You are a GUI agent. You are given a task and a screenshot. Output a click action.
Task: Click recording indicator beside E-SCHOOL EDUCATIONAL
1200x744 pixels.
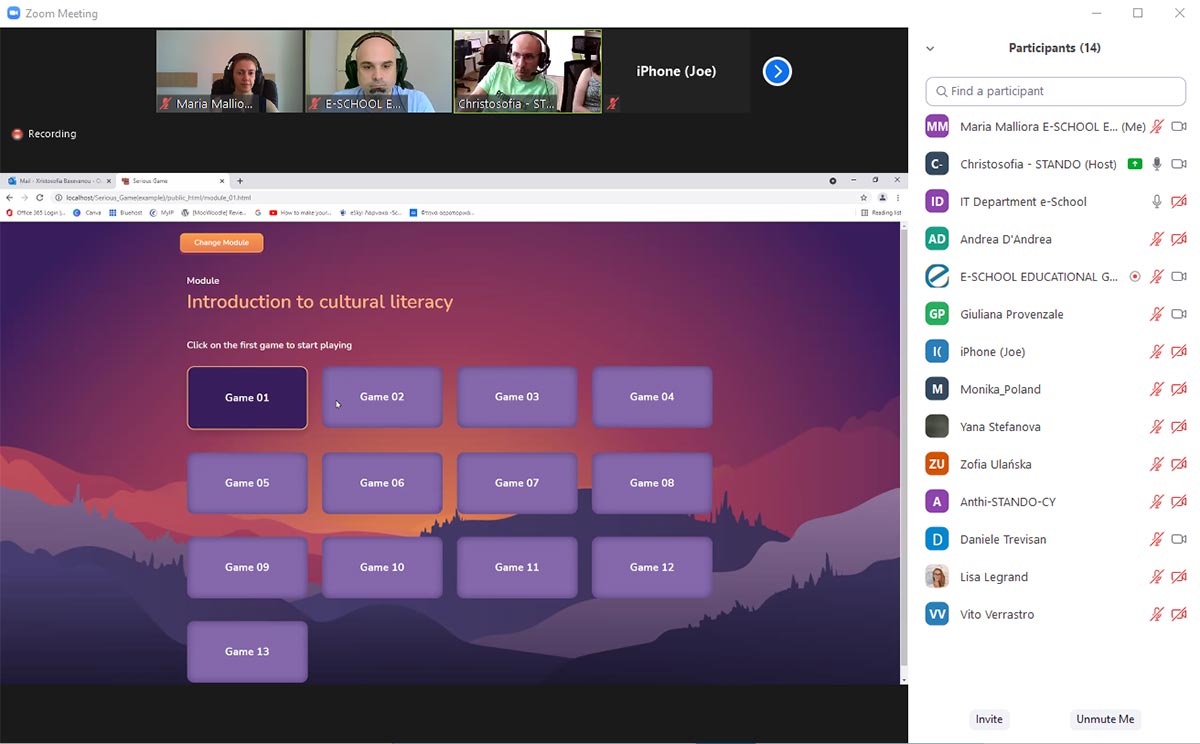1135,277
